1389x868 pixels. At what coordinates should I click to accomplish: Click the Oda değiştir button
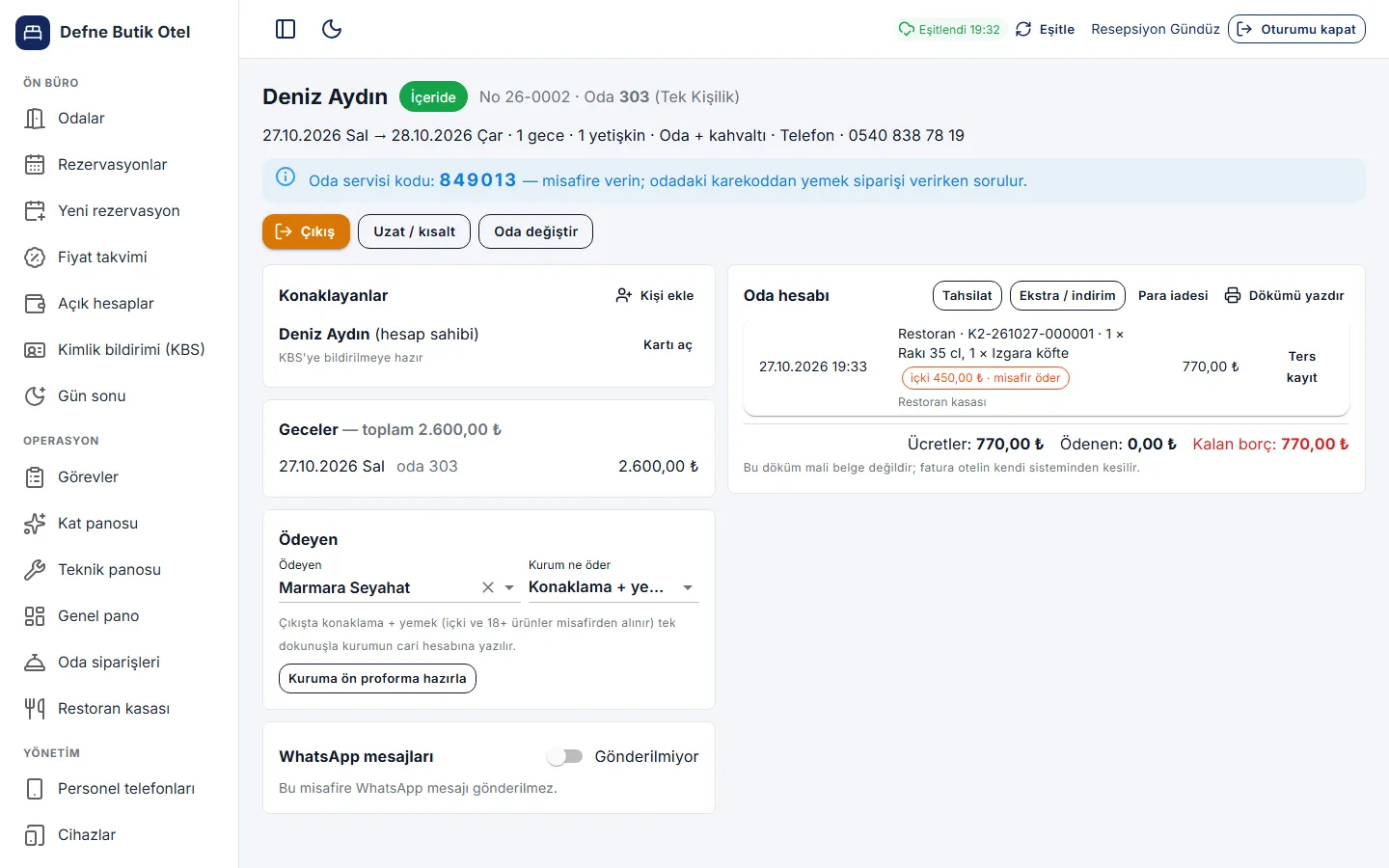(x=535, y=231)
